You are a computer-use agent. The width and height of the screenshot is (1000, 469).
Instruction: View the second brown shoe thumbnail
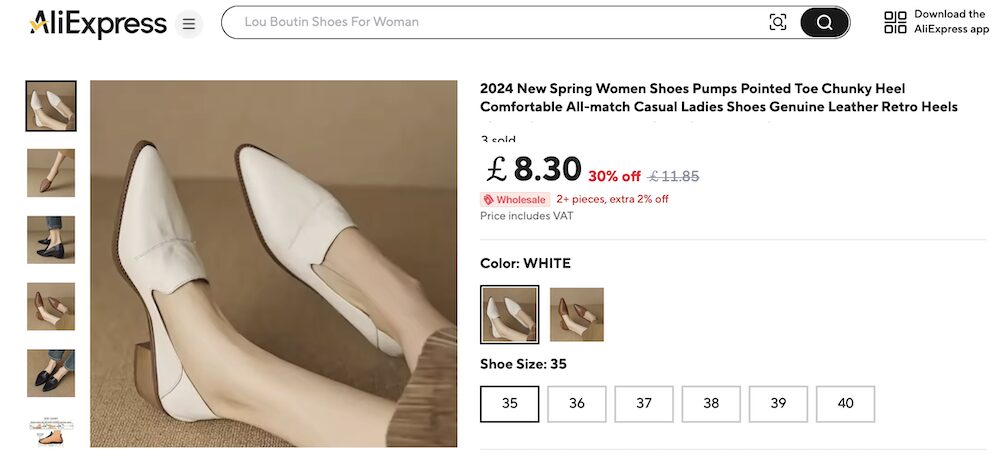pos(51,173)
